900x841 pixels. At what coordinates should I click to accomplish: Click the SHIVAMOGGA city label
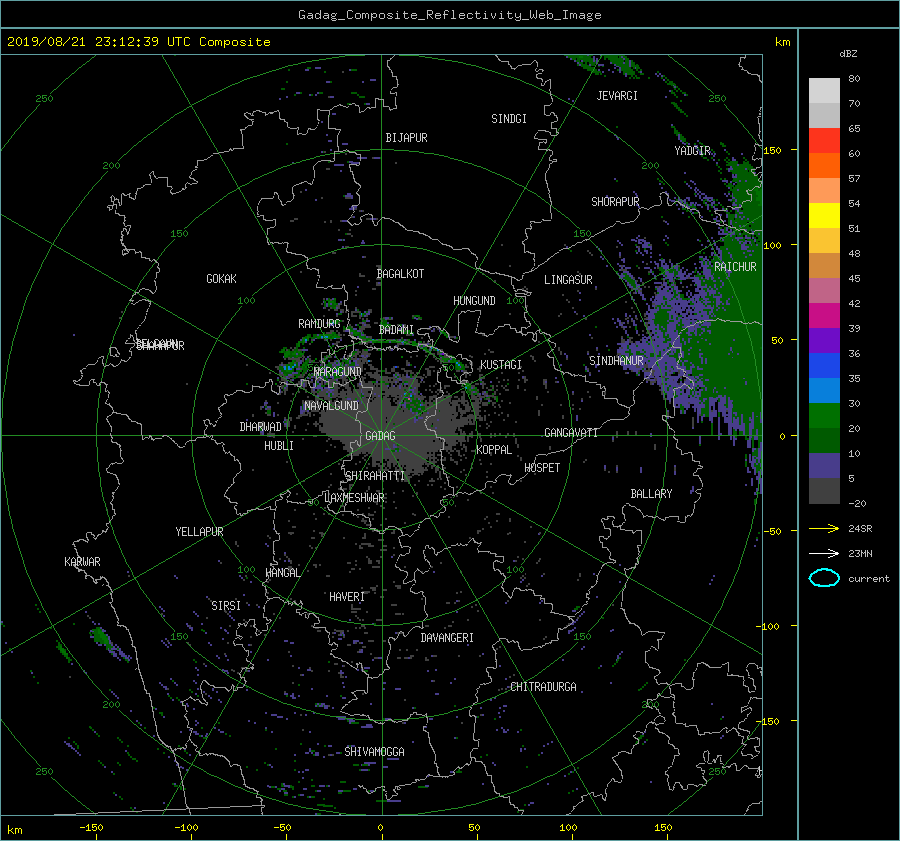(x=374, y=751)
